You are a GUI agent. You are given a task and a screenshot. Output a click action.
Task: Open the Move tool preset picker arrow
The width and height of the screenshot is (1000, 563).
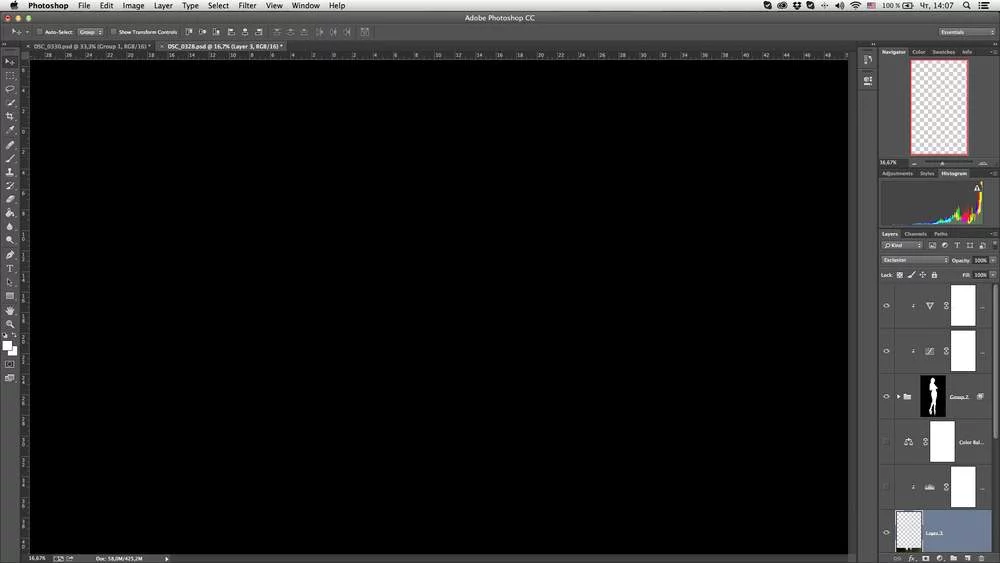pos(27,32)
